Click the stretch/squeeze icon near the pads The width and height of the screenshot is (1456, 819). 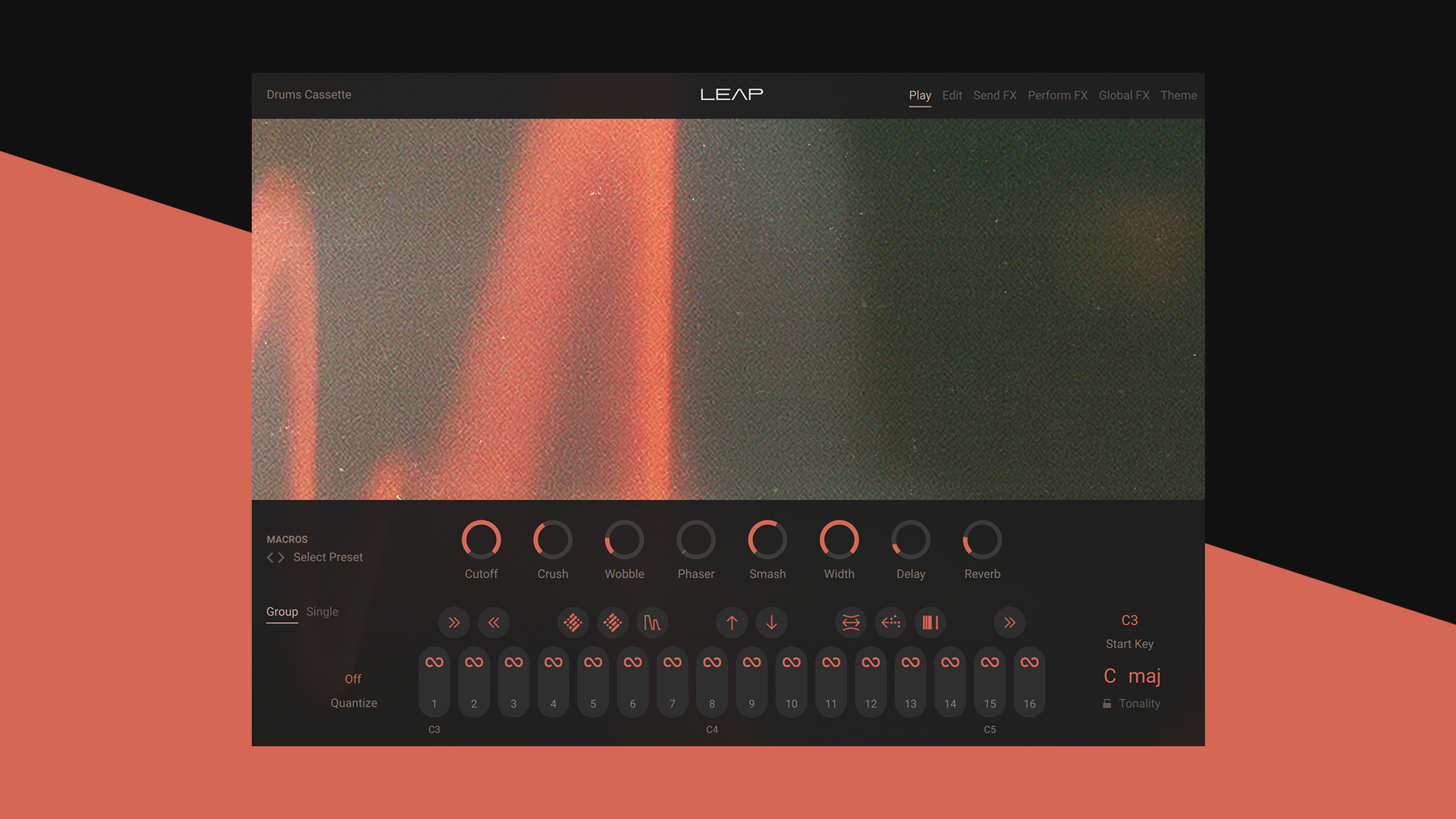[x=850, y=623]
